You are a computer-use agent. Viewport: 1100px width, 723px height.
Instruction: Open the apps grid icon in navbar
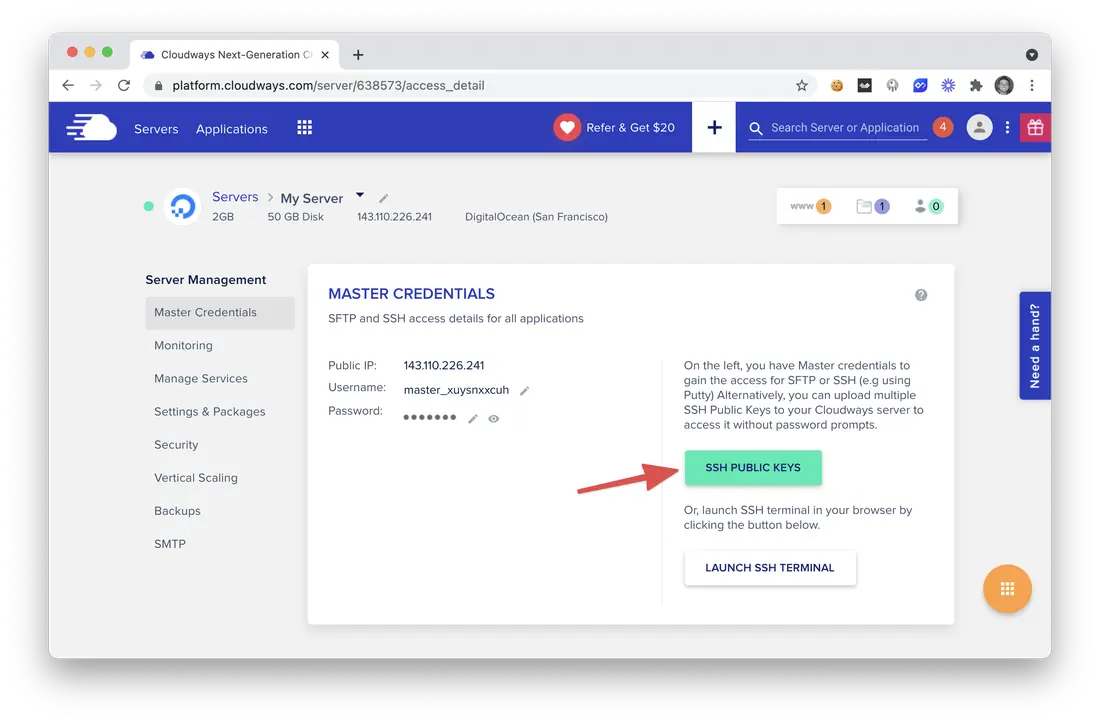coord(304,128)
